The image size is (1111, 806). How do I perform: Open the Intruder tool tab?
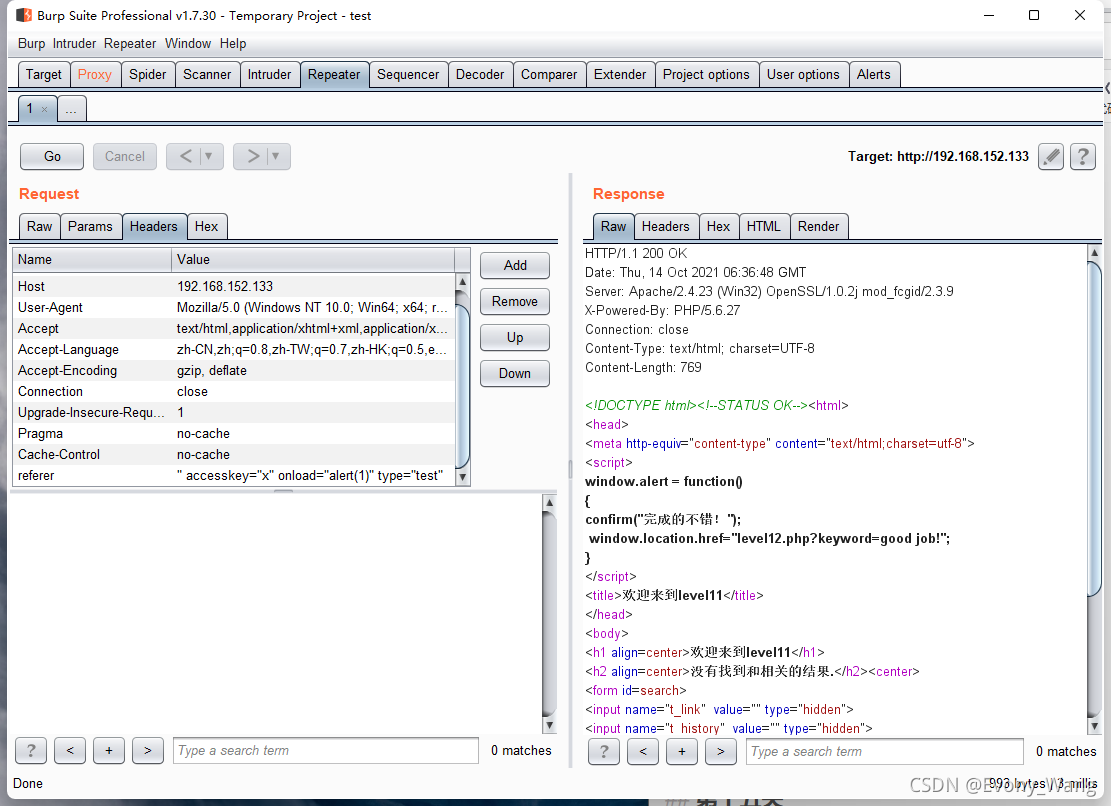[269, 74]
